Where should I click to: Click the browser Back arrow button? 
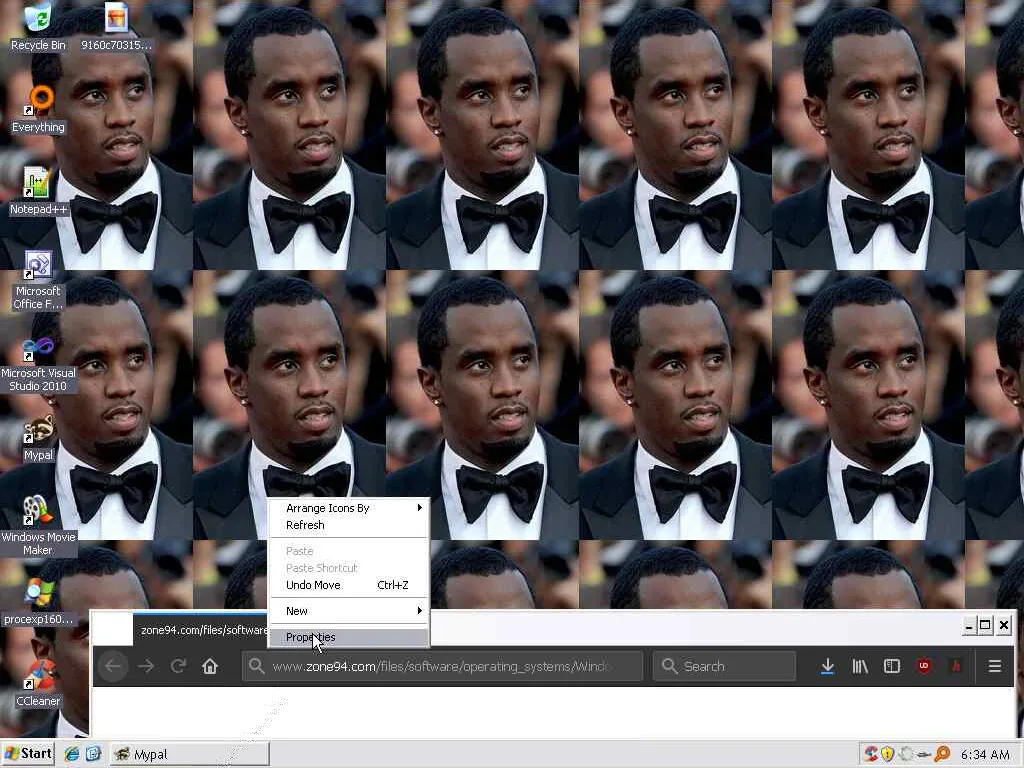[113, 666]
